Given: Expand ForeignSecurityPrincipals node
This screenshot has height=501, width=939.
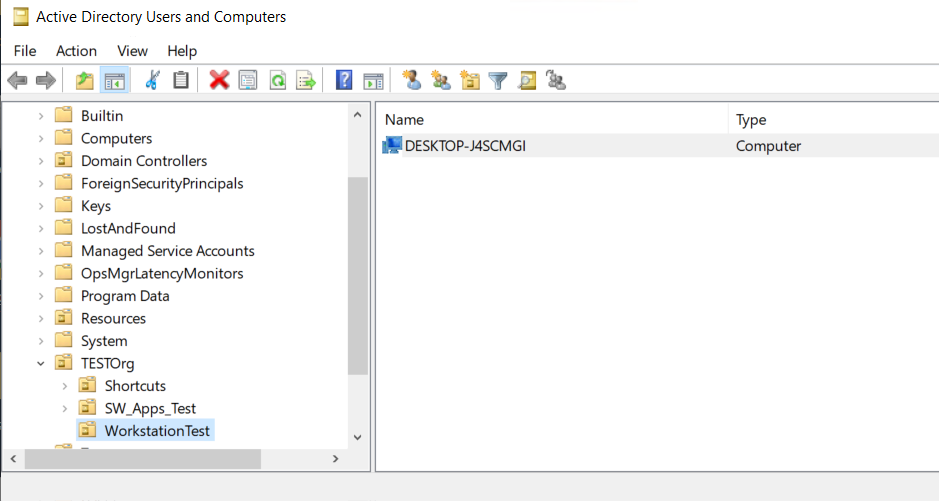Looking at the screenshot, I should pyautogui.click(x=41, y=184).
